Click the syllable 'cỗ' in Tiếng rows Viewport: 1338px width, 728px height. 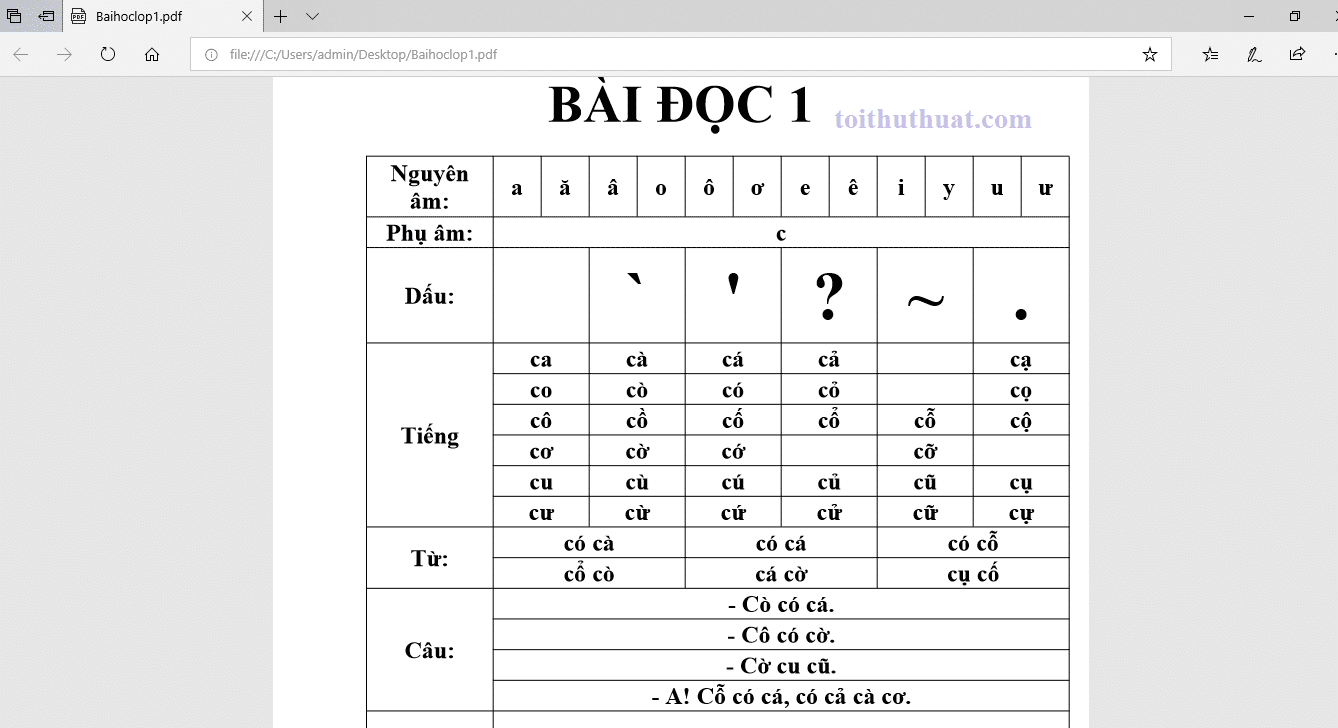[x=925, y=420]
